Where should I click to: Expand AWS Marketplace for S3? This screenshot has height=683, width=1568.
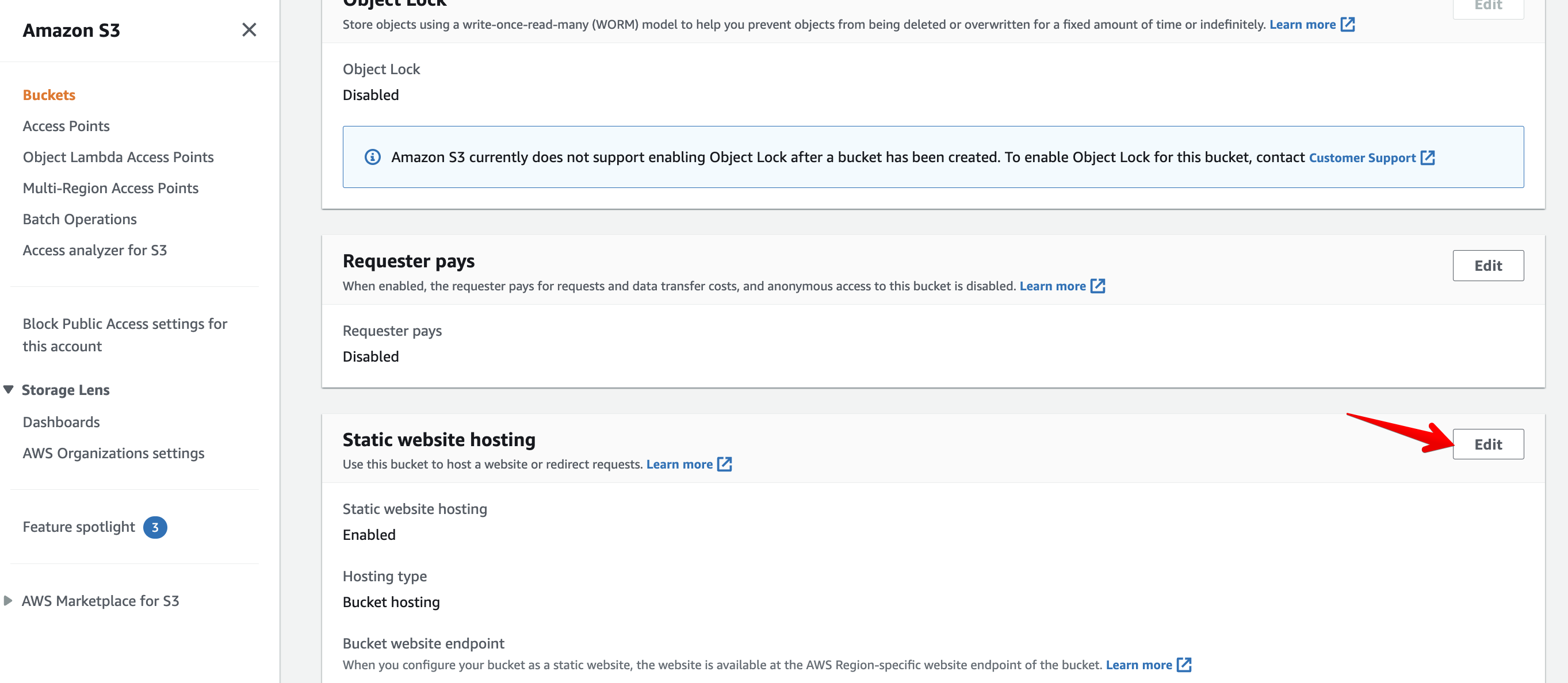pos(9,600)
